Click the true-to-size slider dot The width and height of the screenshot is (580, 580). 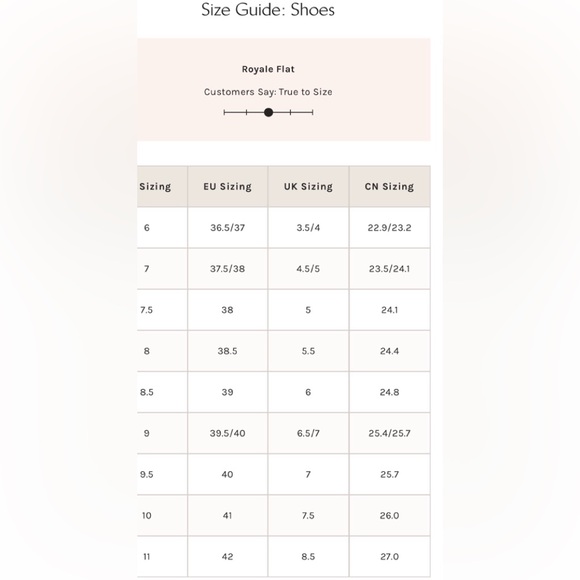point(269,112)
